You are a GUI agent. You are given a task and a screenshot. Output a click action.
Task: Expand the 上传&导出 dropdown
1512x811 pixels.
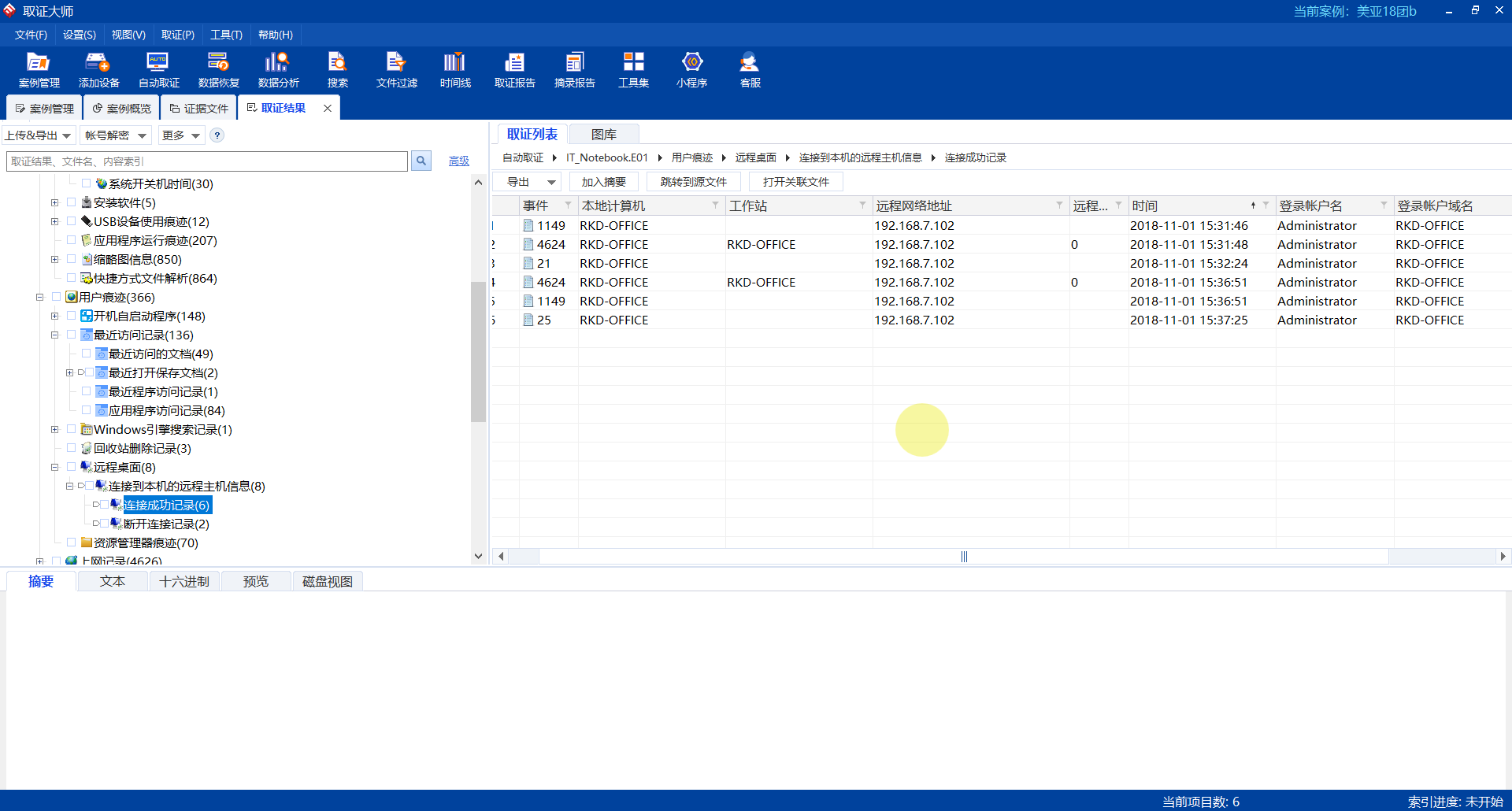coord(39,135)
